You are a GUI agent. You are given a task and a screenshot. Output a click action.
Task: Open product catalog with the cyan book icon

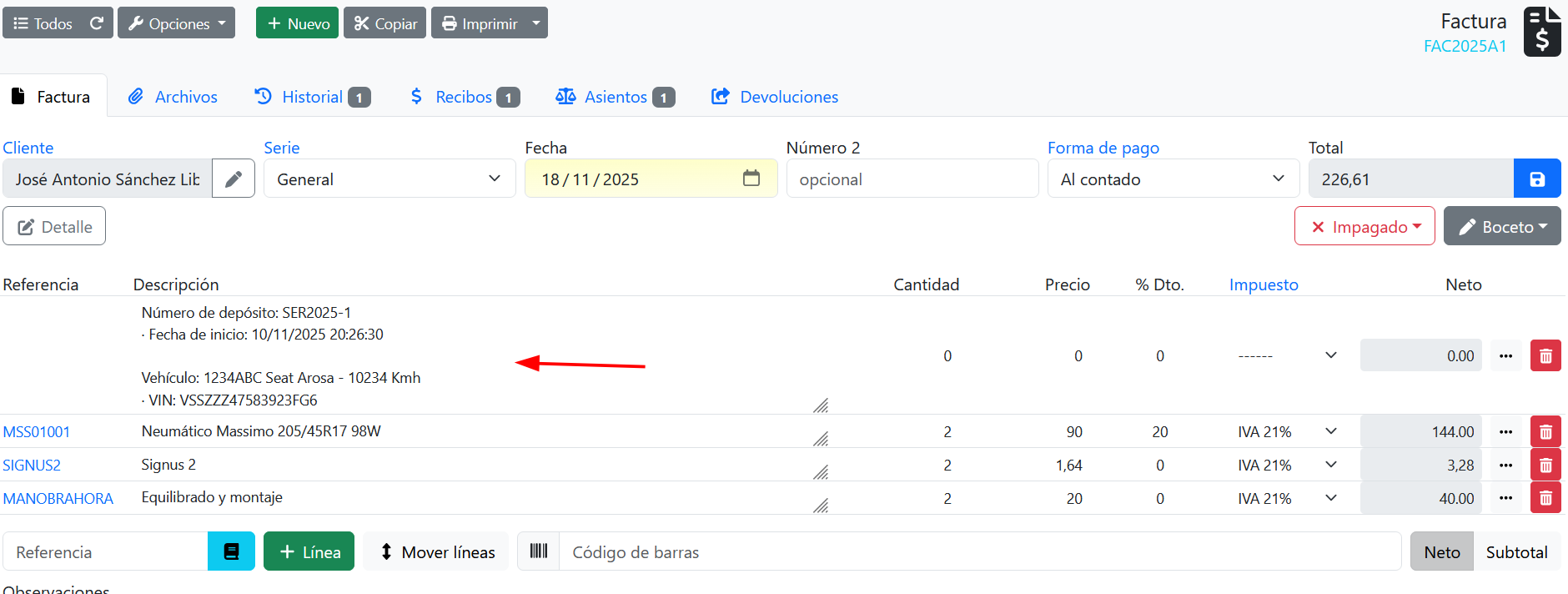pyautogui.click(x=231, y=551)
